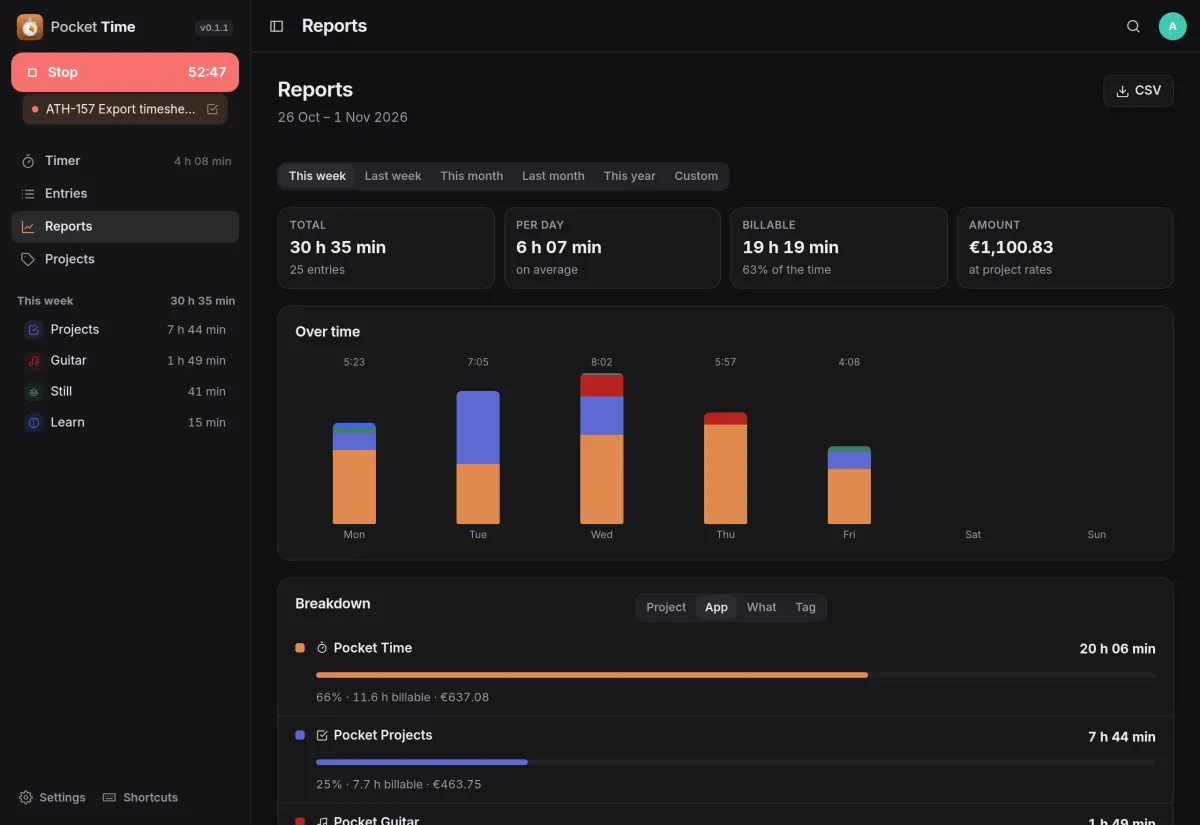Image resolution: width=1200 pixels, height=825 pixels.
Task: Click the 41 min Still total in sidebar
Action: (207, 392)
